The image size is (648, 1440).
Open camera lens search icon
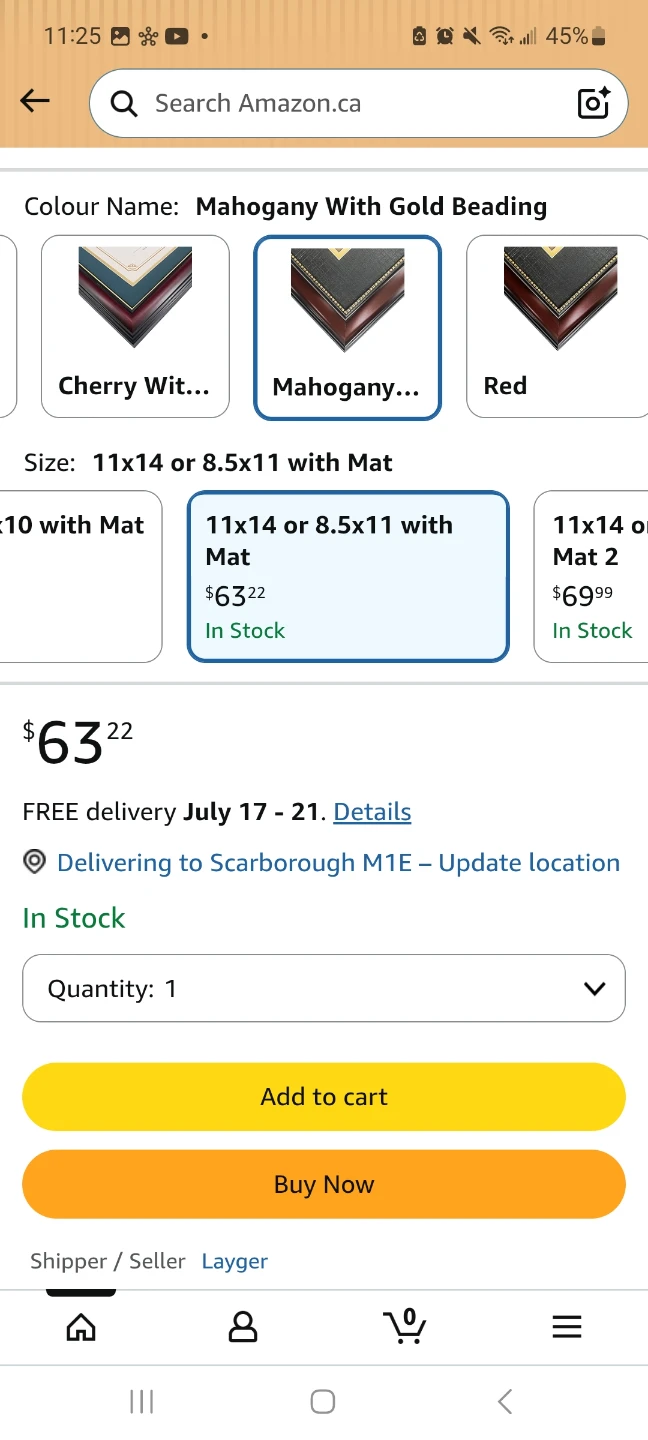(x=593, y=103)
